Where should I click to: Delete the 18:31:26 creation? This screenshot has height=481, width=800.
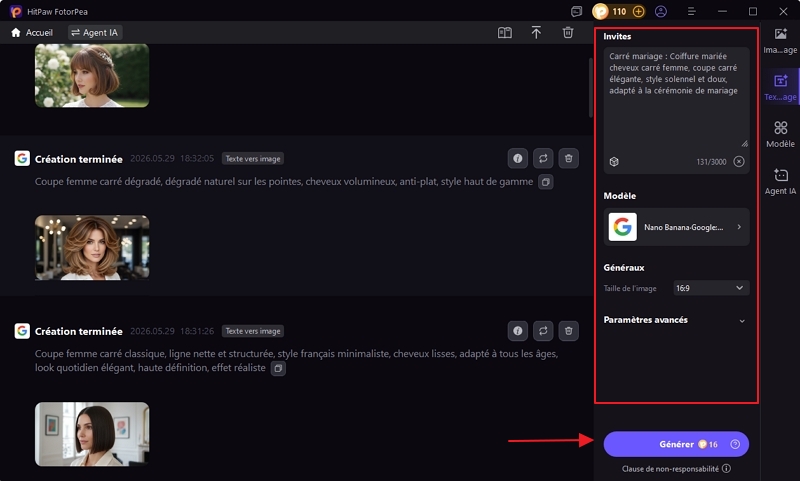(x=568, y=331)
